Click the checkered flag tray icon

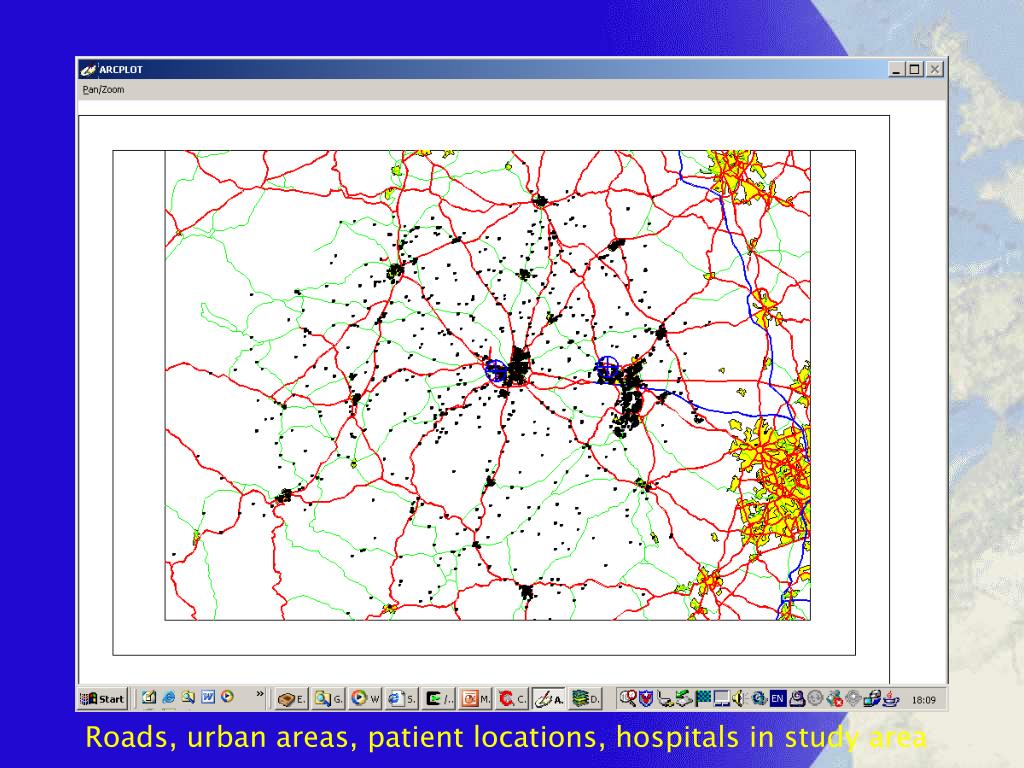[703, 699]
